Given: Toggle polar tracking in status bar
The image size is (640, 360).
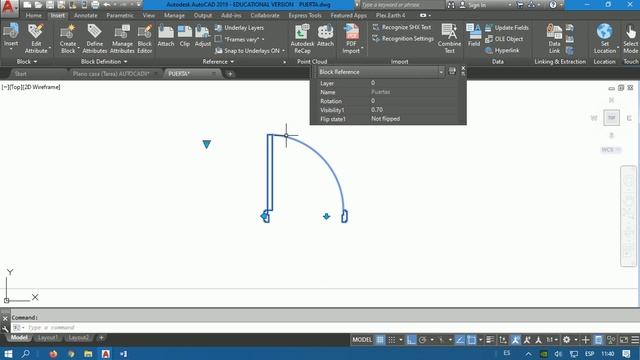Looking at the screenshot, I should (422, 340).
